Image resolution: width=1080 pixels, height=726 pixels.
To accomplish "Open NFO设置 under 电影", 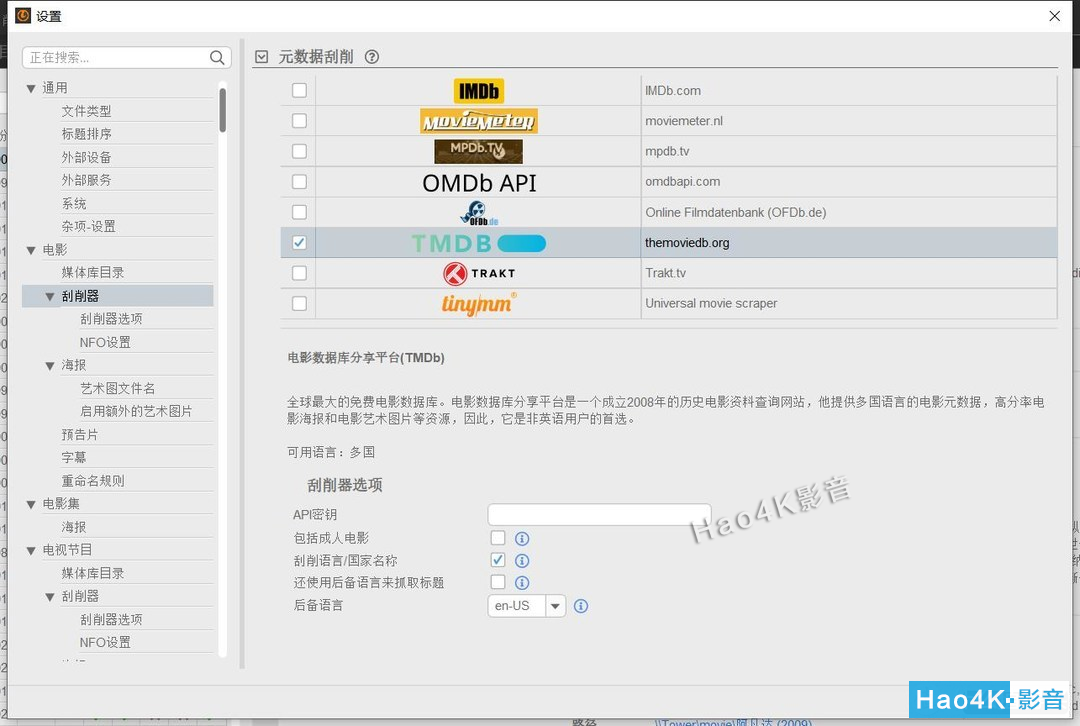I will tap(105, 342).
